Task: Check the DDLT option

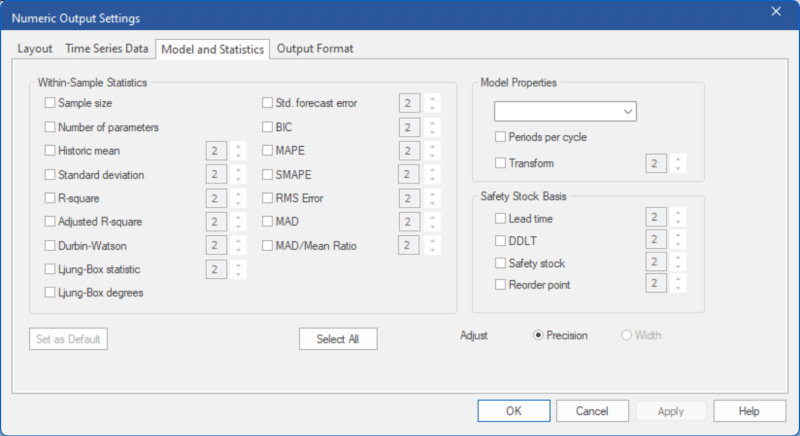Action: 501,240
